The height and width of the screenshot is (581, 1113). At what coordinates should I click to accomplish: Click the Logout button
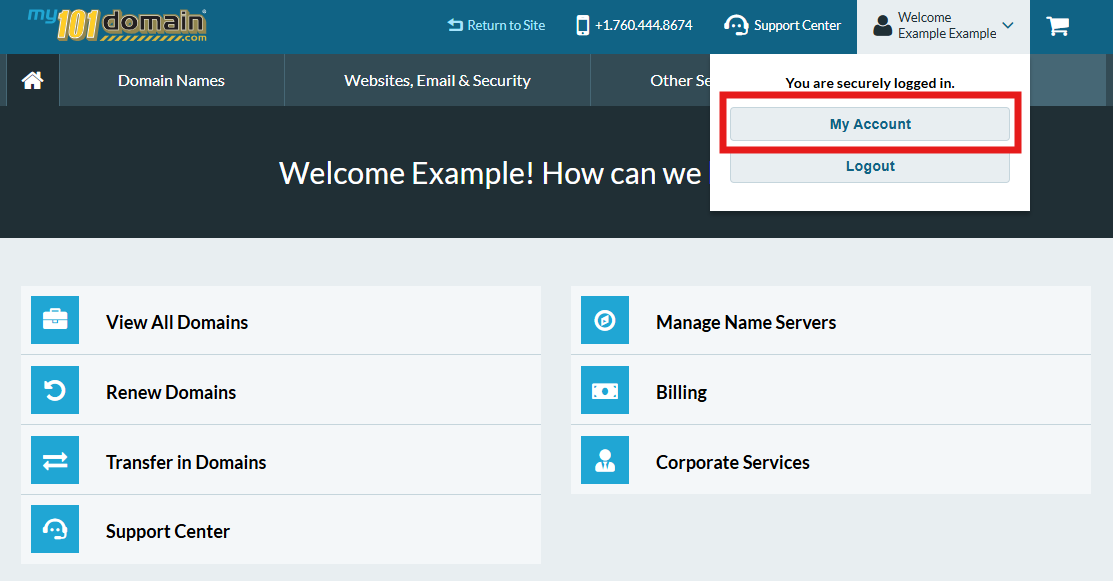pyautogui.click(x=869, y=165)
